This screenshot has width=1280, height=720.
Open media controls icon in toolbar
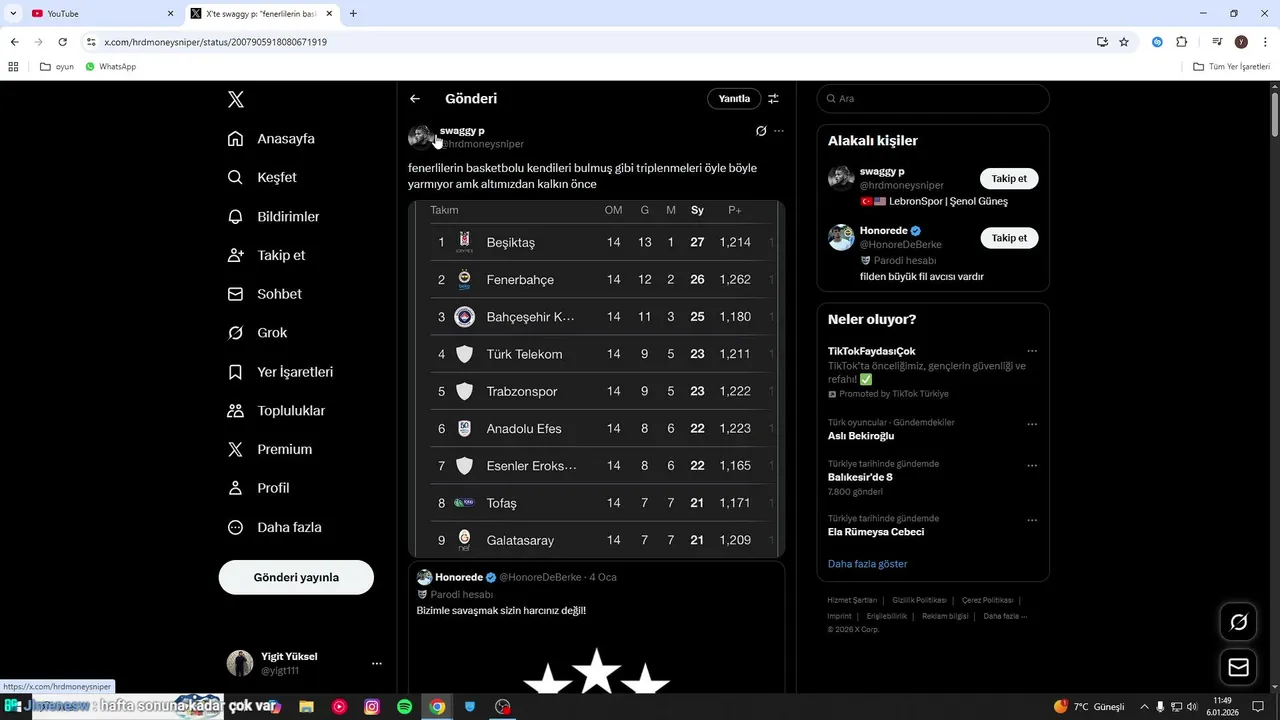(1217, 42)
